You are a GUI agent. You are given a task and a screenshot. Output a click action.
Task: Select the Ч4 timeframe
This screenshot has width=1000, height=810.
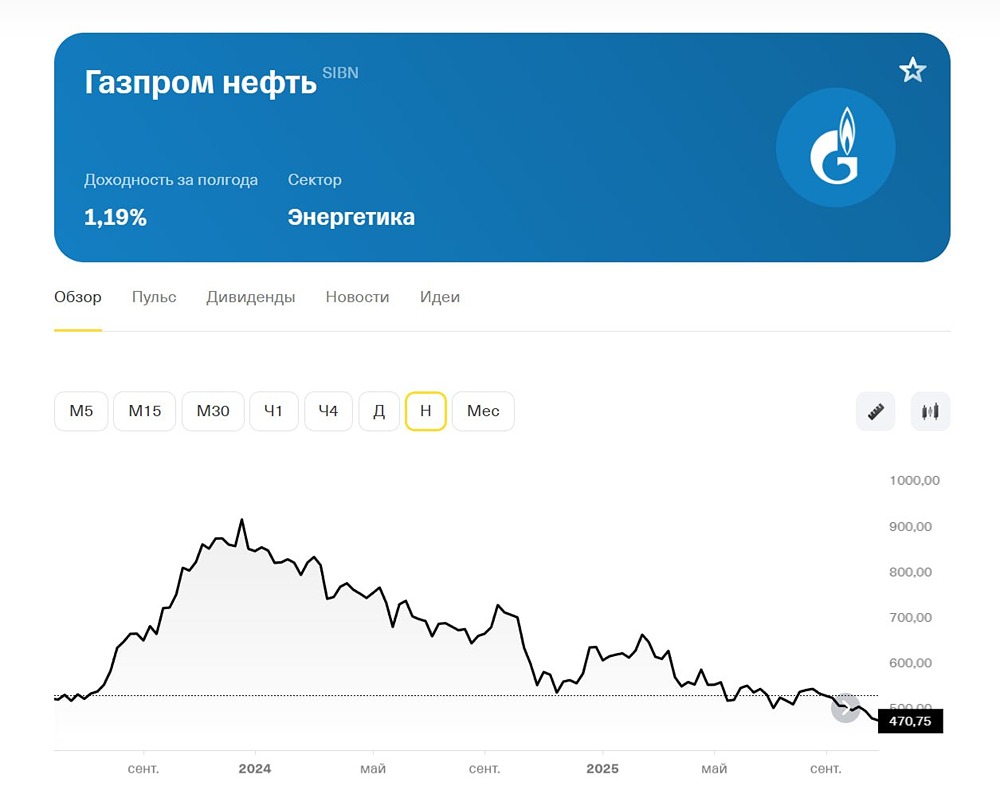tap(328, 411)
